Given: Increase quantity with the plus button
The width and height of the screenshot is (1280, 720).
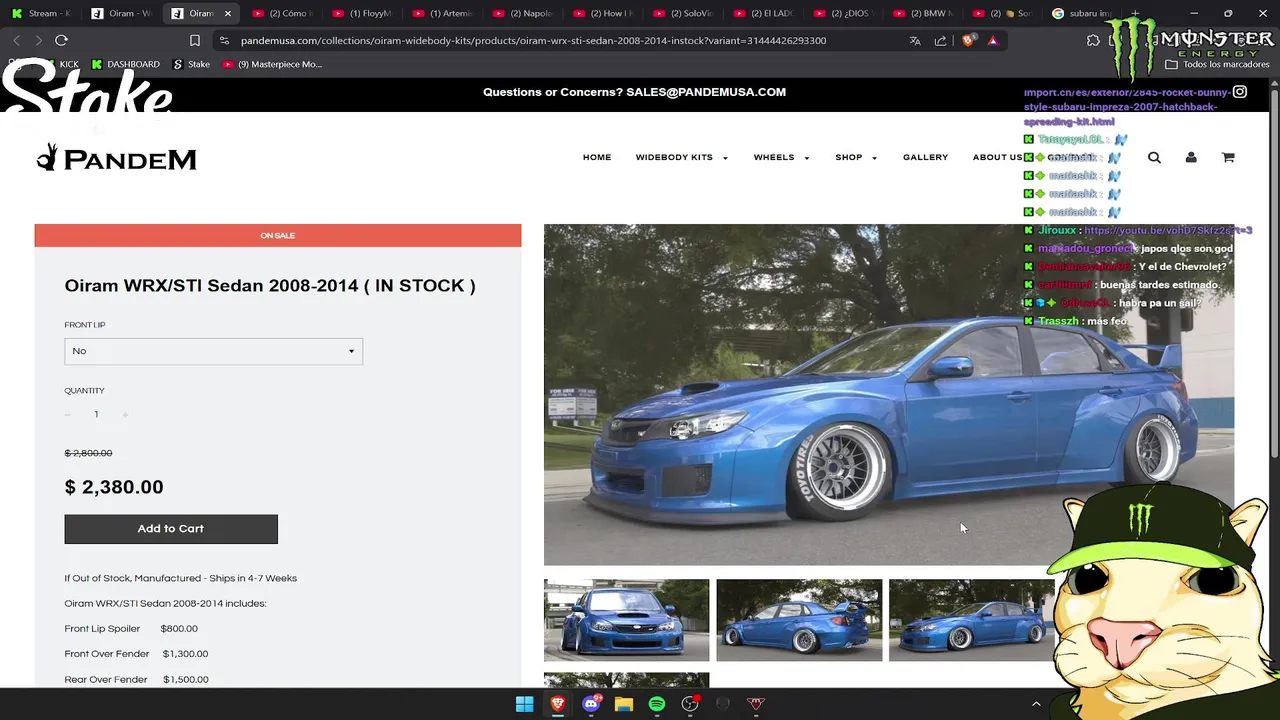Looking at the screenshot, I should 125,415.
